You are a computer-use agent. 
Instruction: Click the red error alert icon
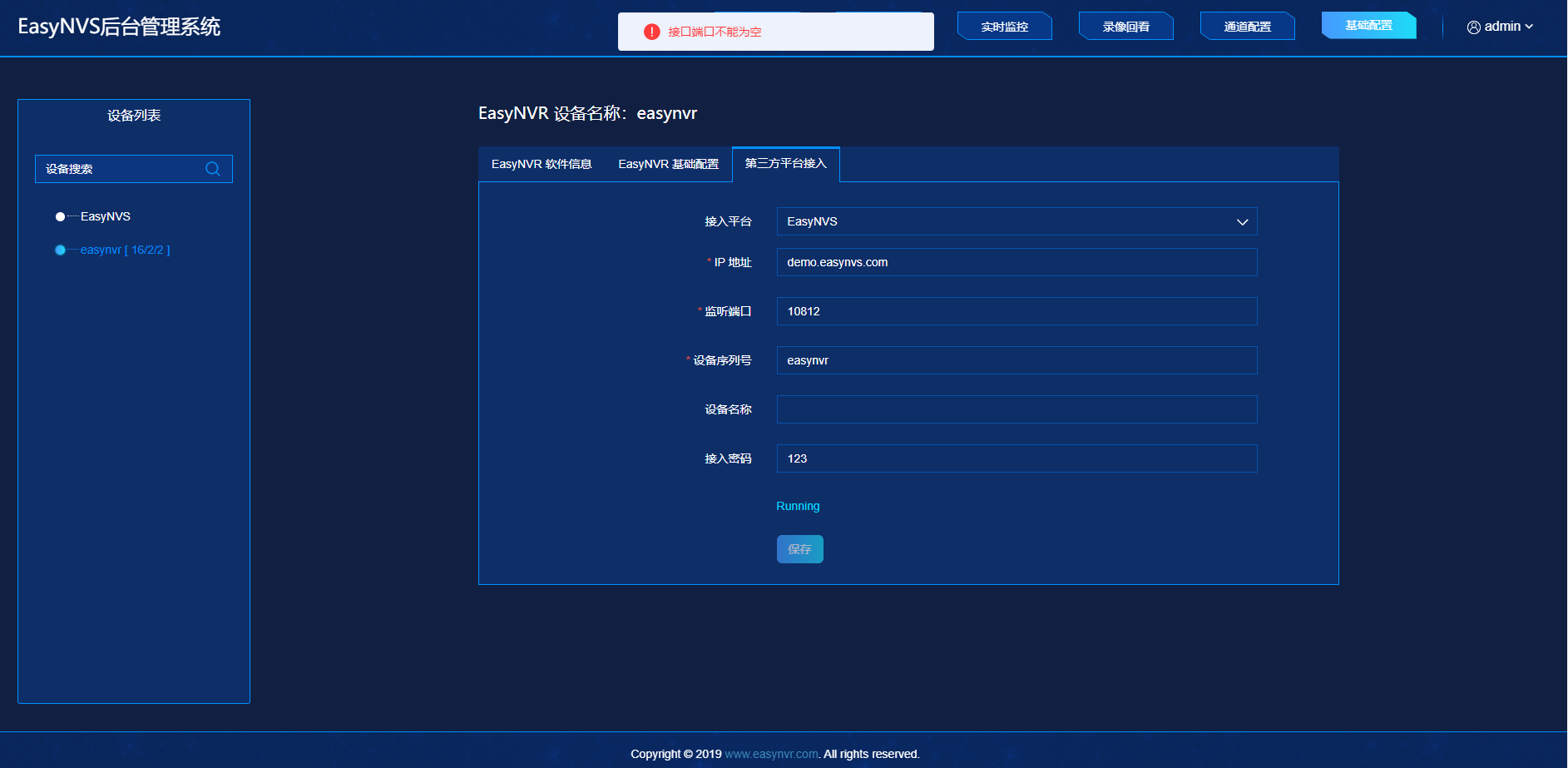(652, 32)
